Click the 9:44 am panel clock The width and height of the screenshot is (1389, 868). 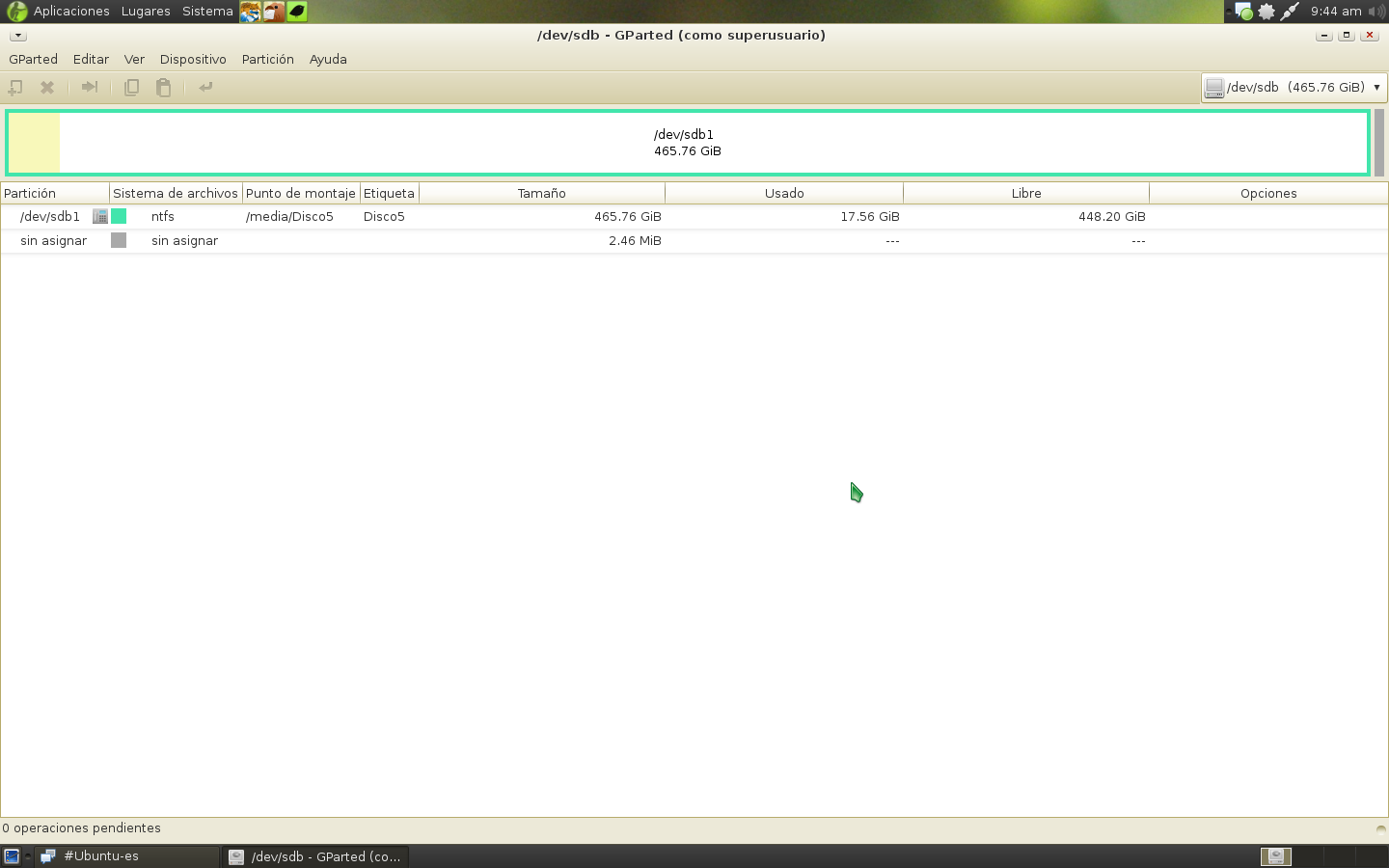click(x=1336, y=12)
